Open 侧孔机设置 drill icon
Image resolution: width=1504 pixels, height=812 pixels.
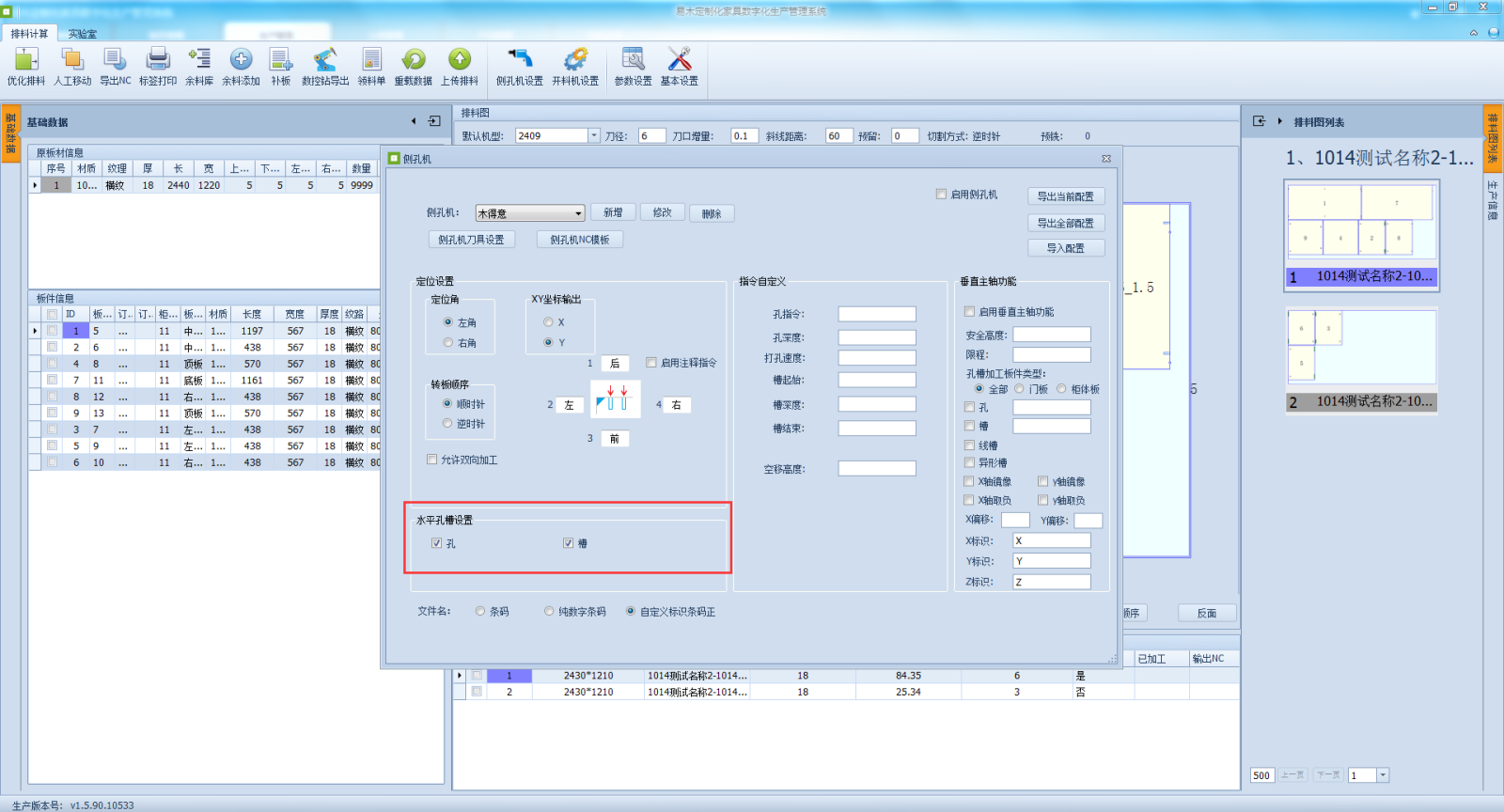[x=519, y=60]
